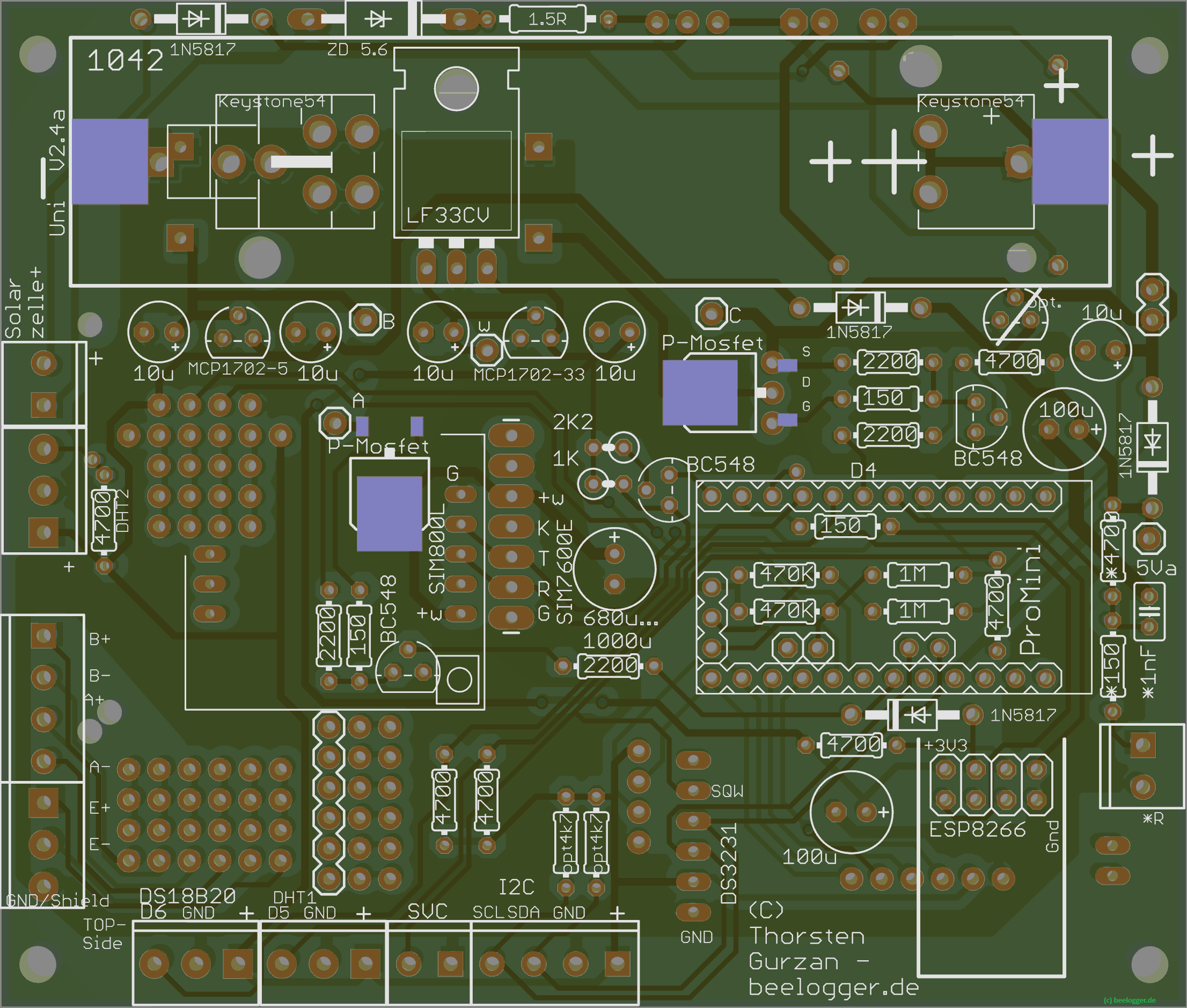The image size is (1187, 1008).
Task: Click the left battery holder blue pad
Action: [109, 162]
